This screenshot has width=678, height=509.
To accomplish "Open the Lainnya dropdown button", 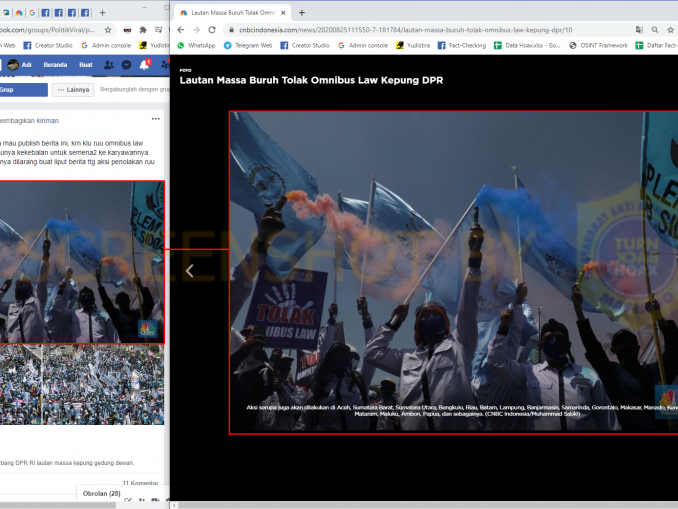I will pos(73,90).
